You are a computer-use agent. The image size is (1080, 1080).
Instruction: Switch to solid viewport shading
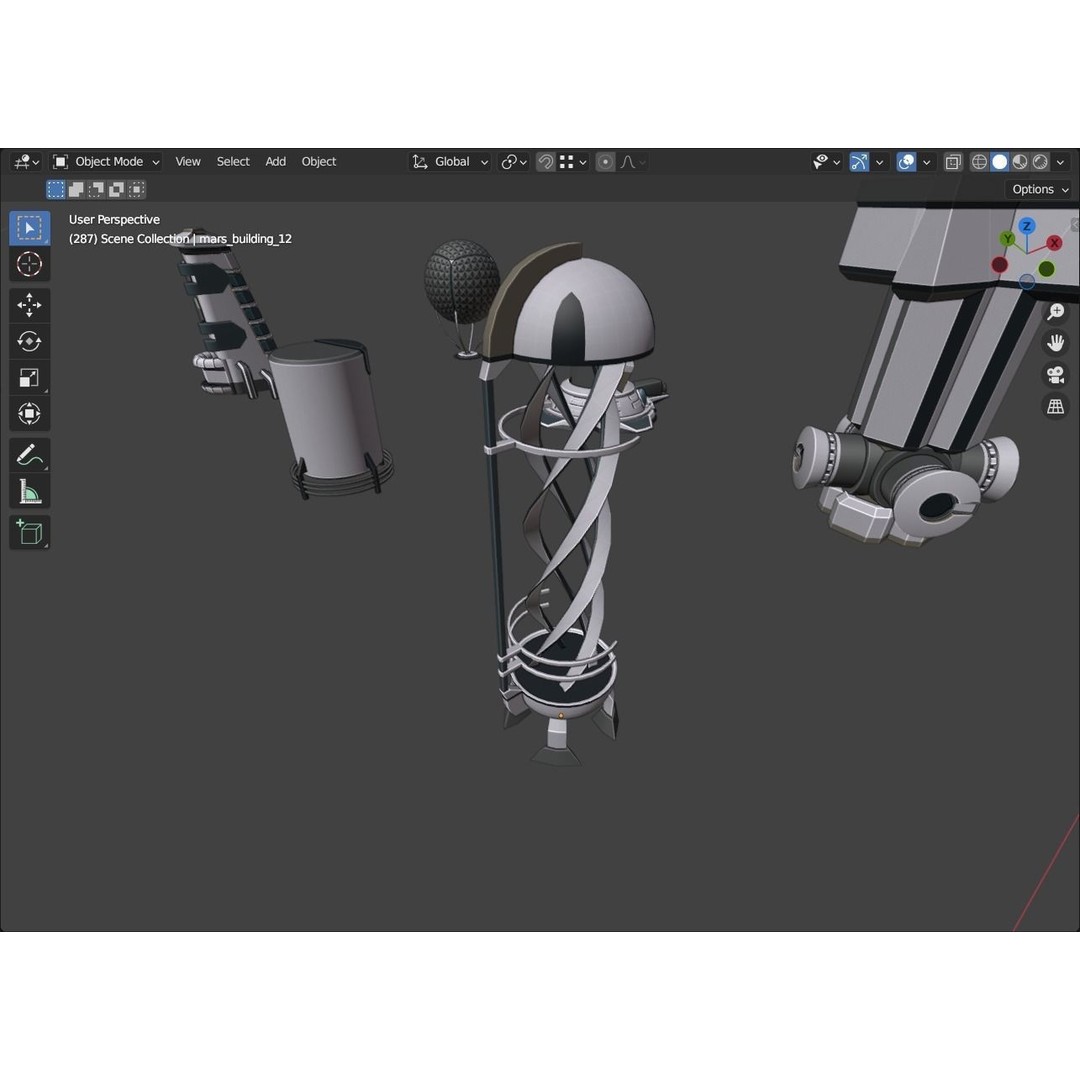[1000, 162]
